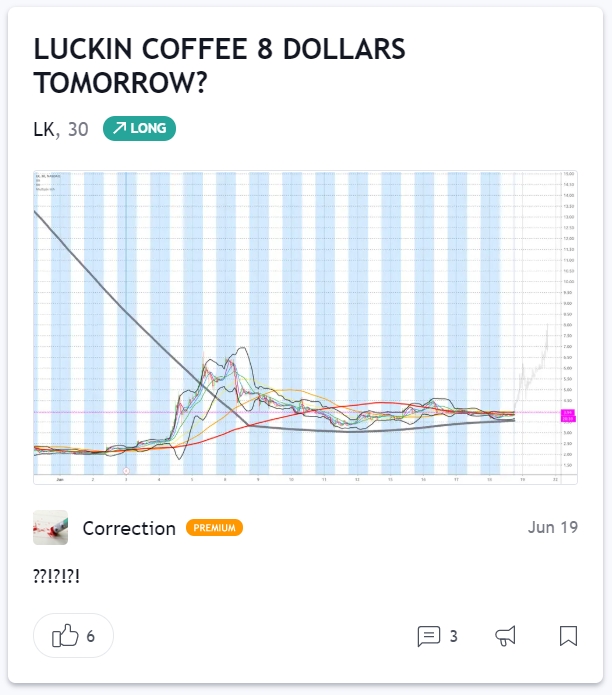Click the idea description text ??!?!?!
Viewport: 612px width, 695px height.
coord(57,577)
